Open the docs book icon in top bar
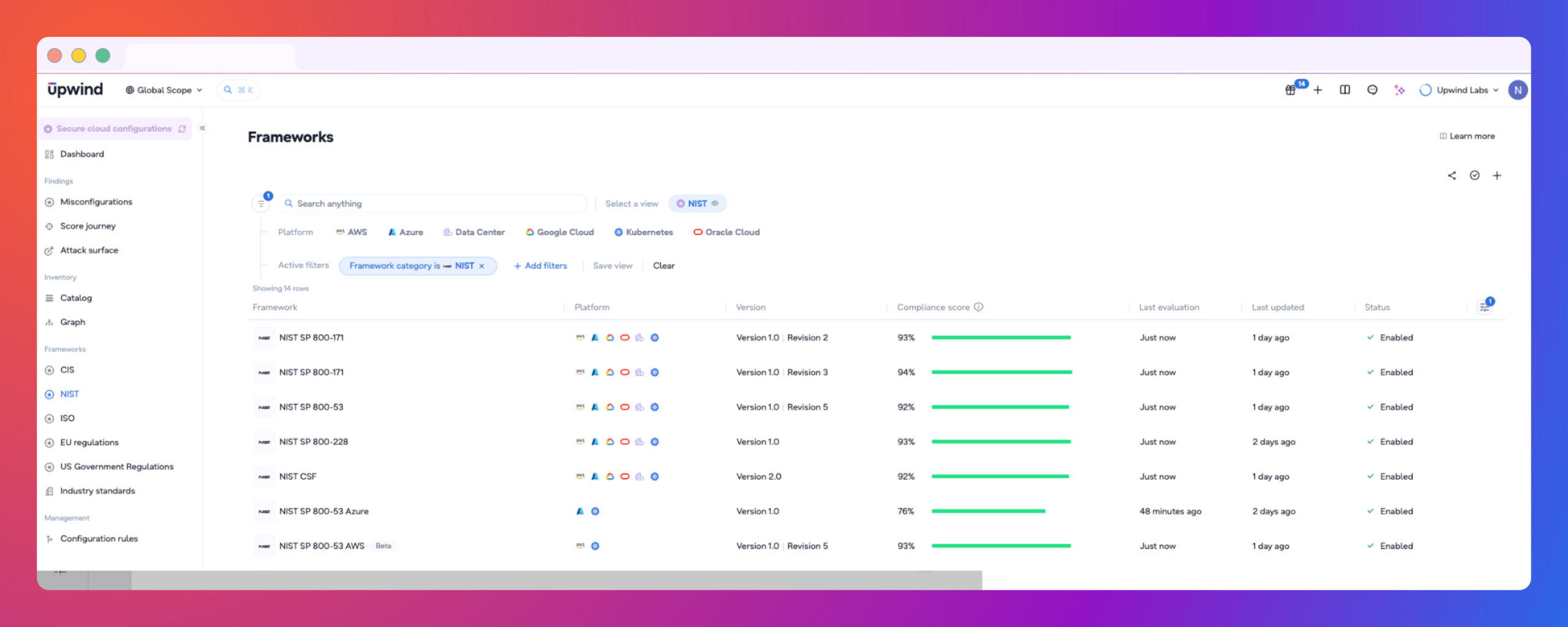Screen dimensions: 1568x627 tap(1345, 90)
